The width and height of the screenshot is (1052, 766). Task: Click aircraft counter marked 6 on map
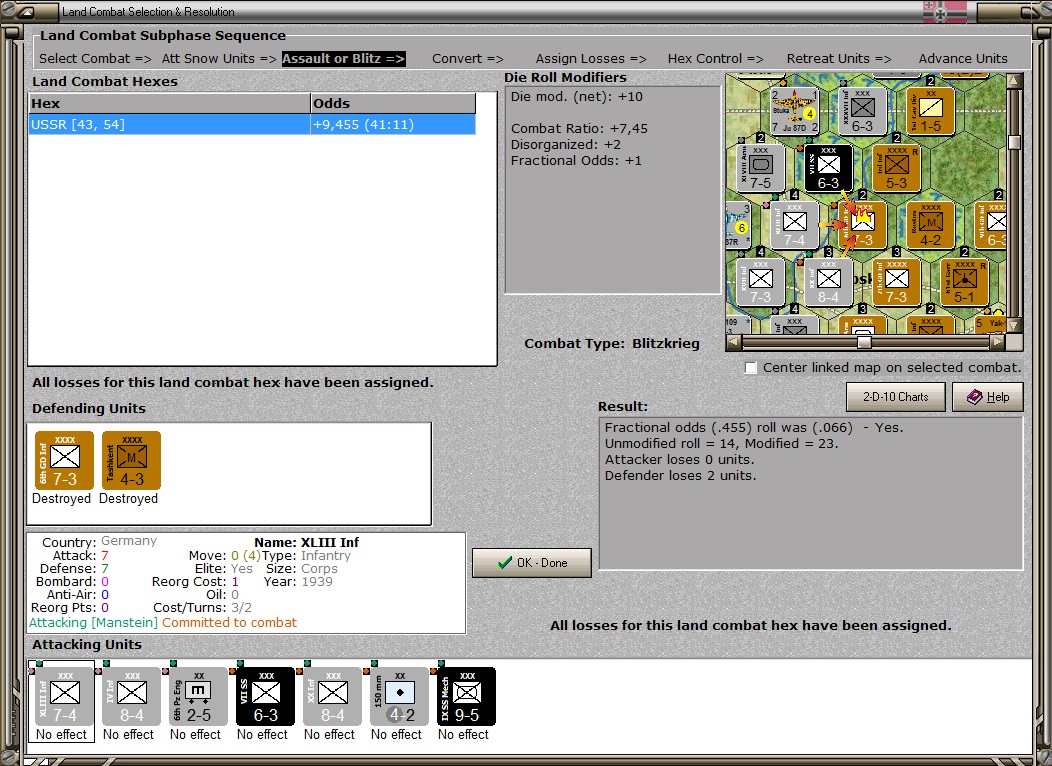tap(738, 225)
